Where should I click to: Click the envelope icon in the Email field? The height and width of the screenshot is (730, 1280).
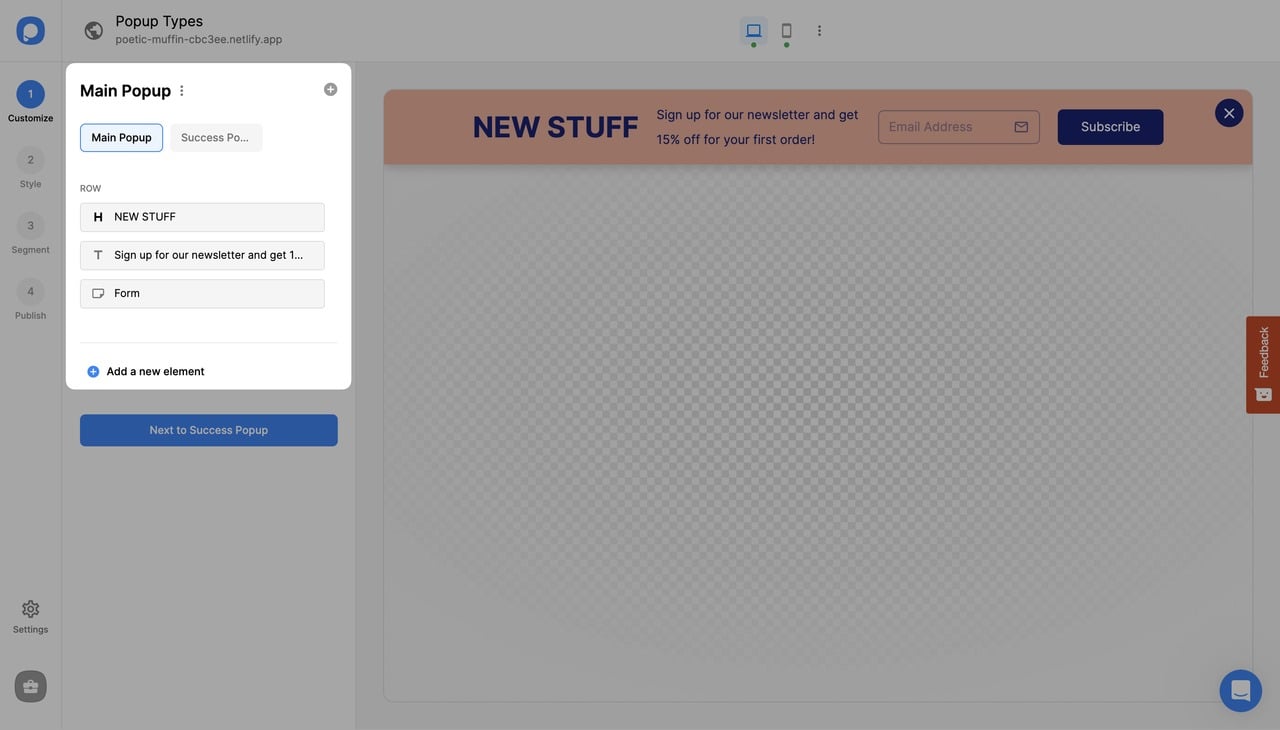click(x=1019, y=125)
